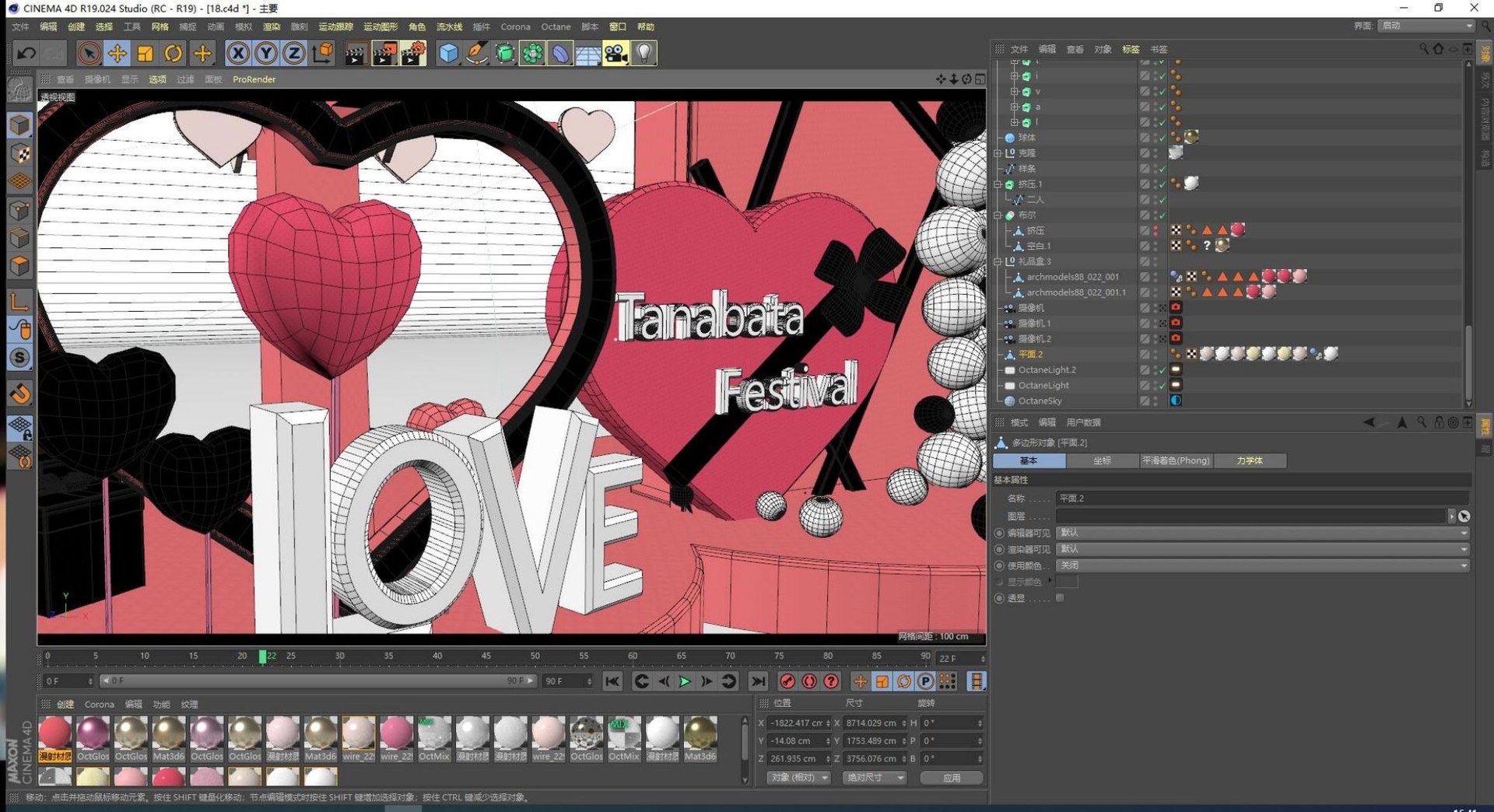This screenshot has width=1494, height=812.
Task: Click the 应用 apply button
Action: tap(951, 778)
